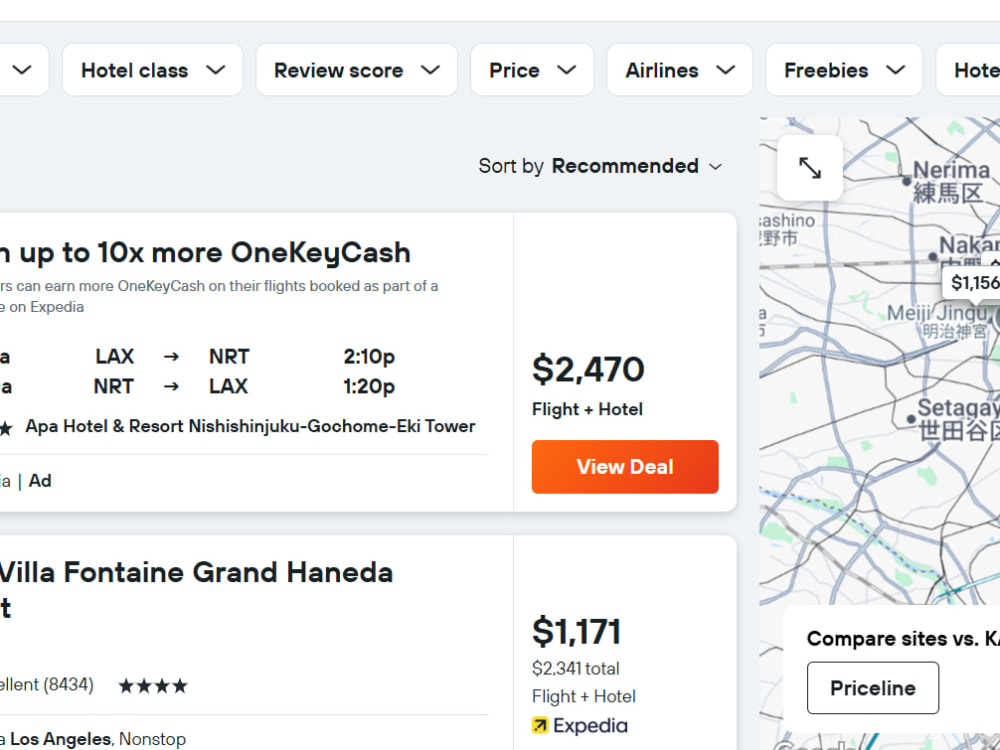Click the Compare sites vs. heading
Viewport: 1000px width, 750px height.
point(903,638)
